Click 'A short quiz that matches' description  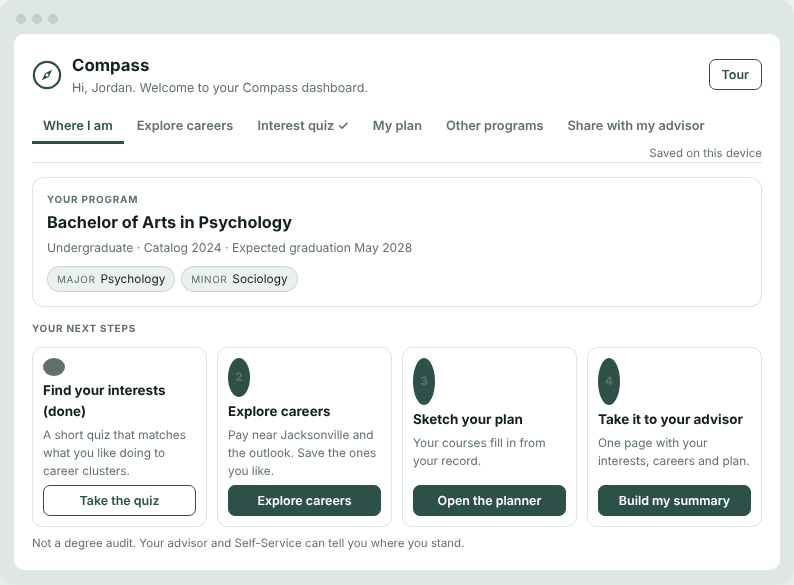pyautogui.click(x=114, y=453)
